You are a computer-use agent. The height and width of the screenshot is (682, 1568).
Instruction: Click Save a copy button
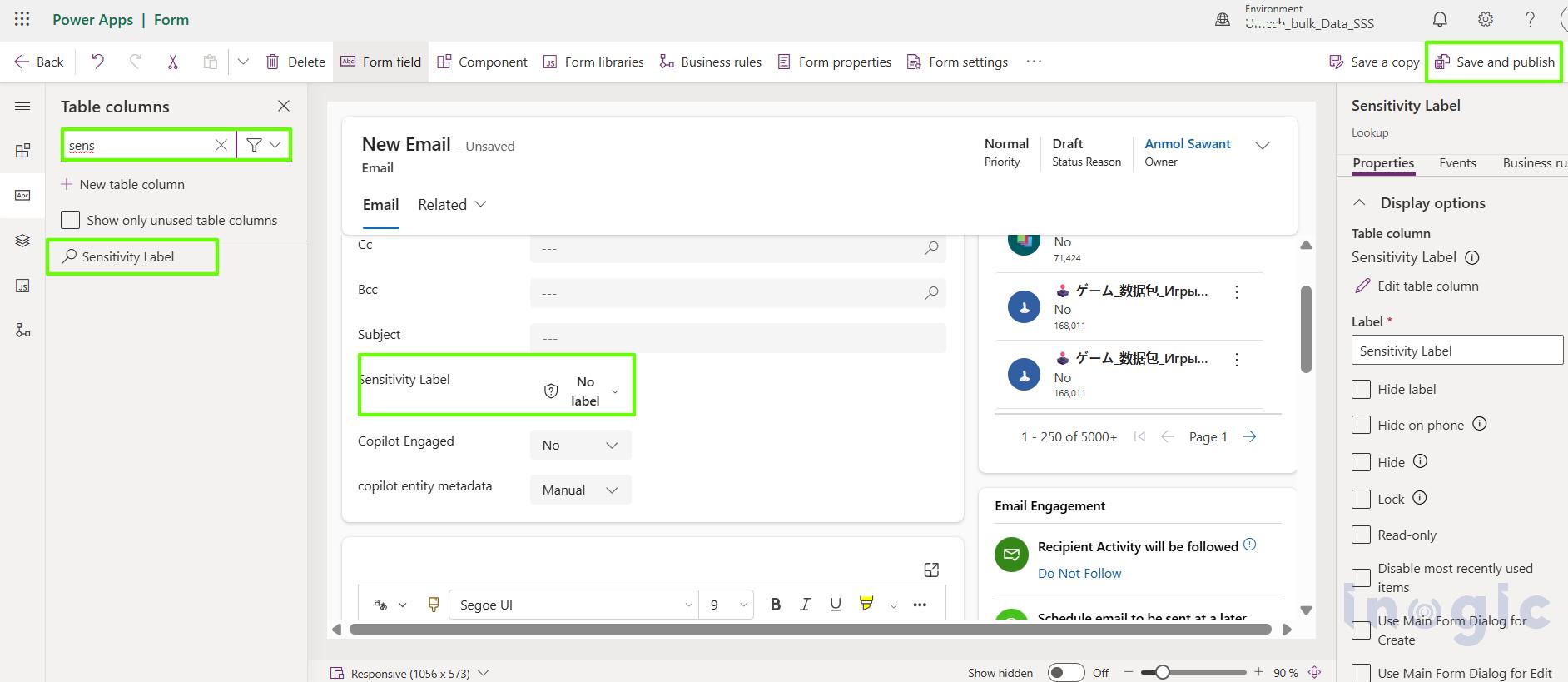pos(1374,62)
